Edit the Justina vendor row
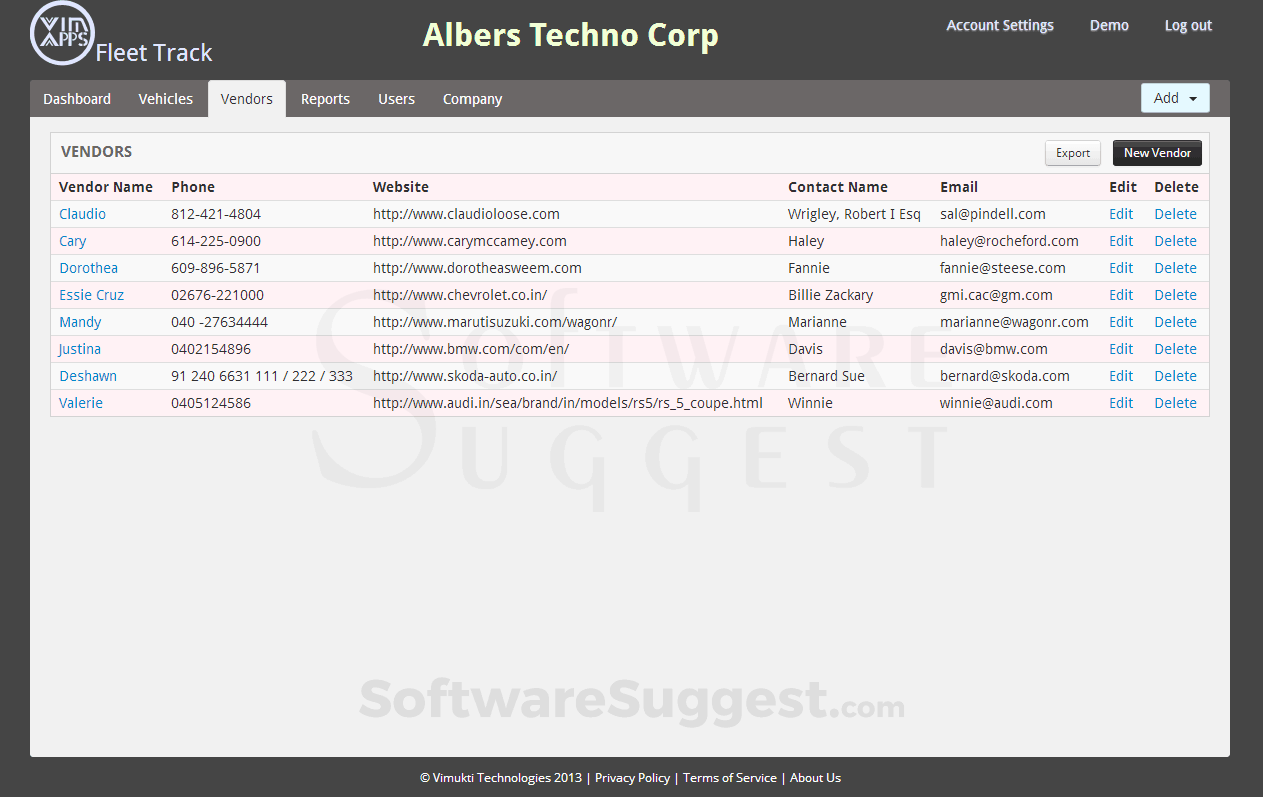 pos(1121,349)
